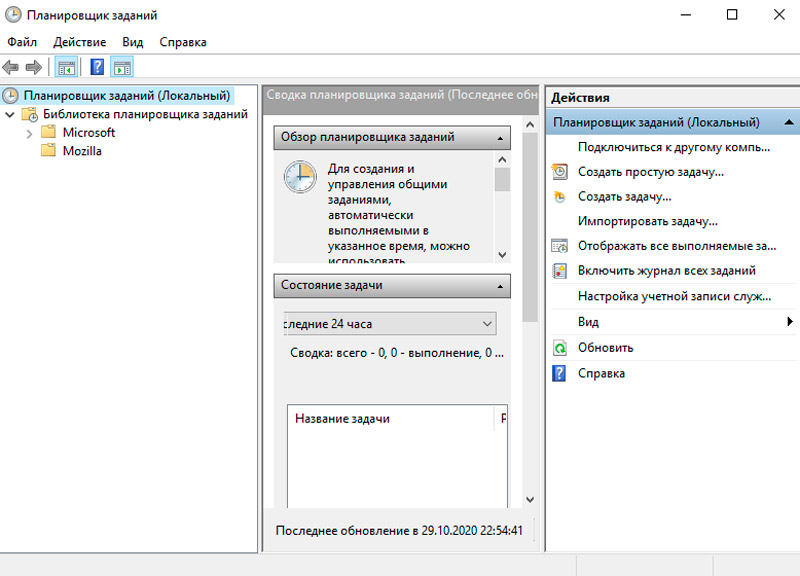Click scroll down arrow of center pane scrollbar
The width and height of the screenshot is (800, 576).
[x=530, y=499]
